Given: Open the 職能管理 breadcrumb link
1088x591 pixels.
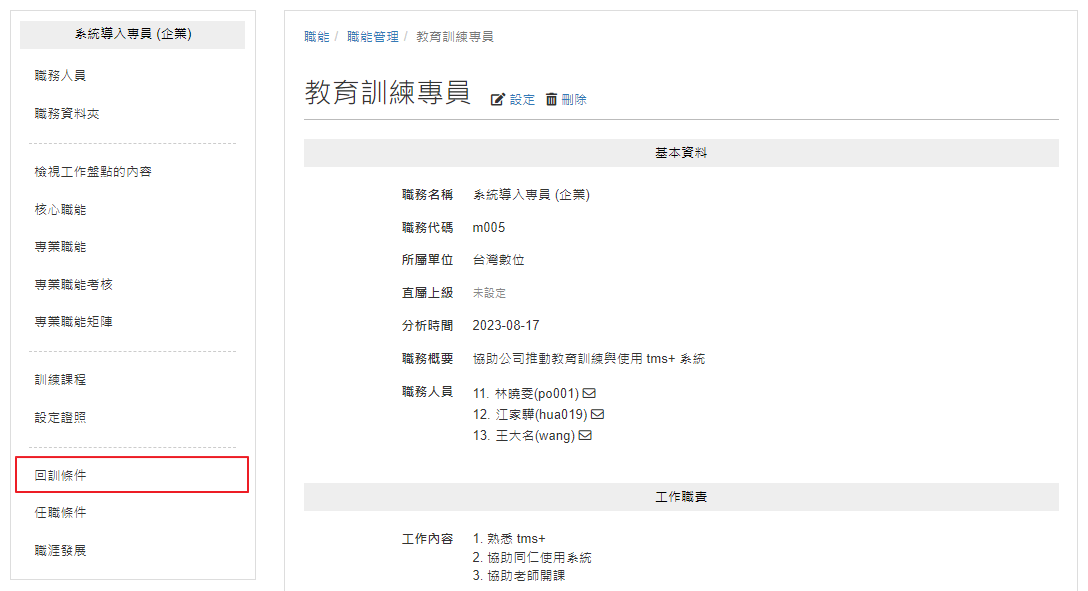Looking at the screenshot, I should click(x=373, y=37).
